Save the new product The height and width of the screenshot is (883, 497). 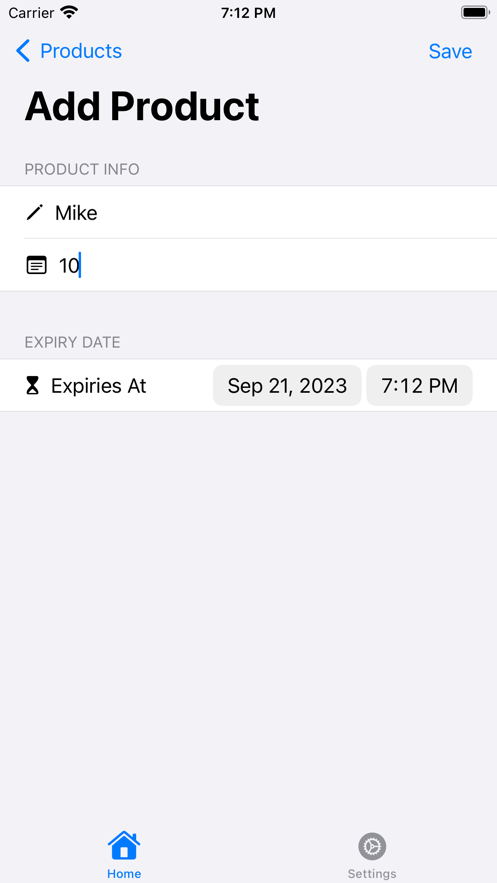(x=450, y=51)
